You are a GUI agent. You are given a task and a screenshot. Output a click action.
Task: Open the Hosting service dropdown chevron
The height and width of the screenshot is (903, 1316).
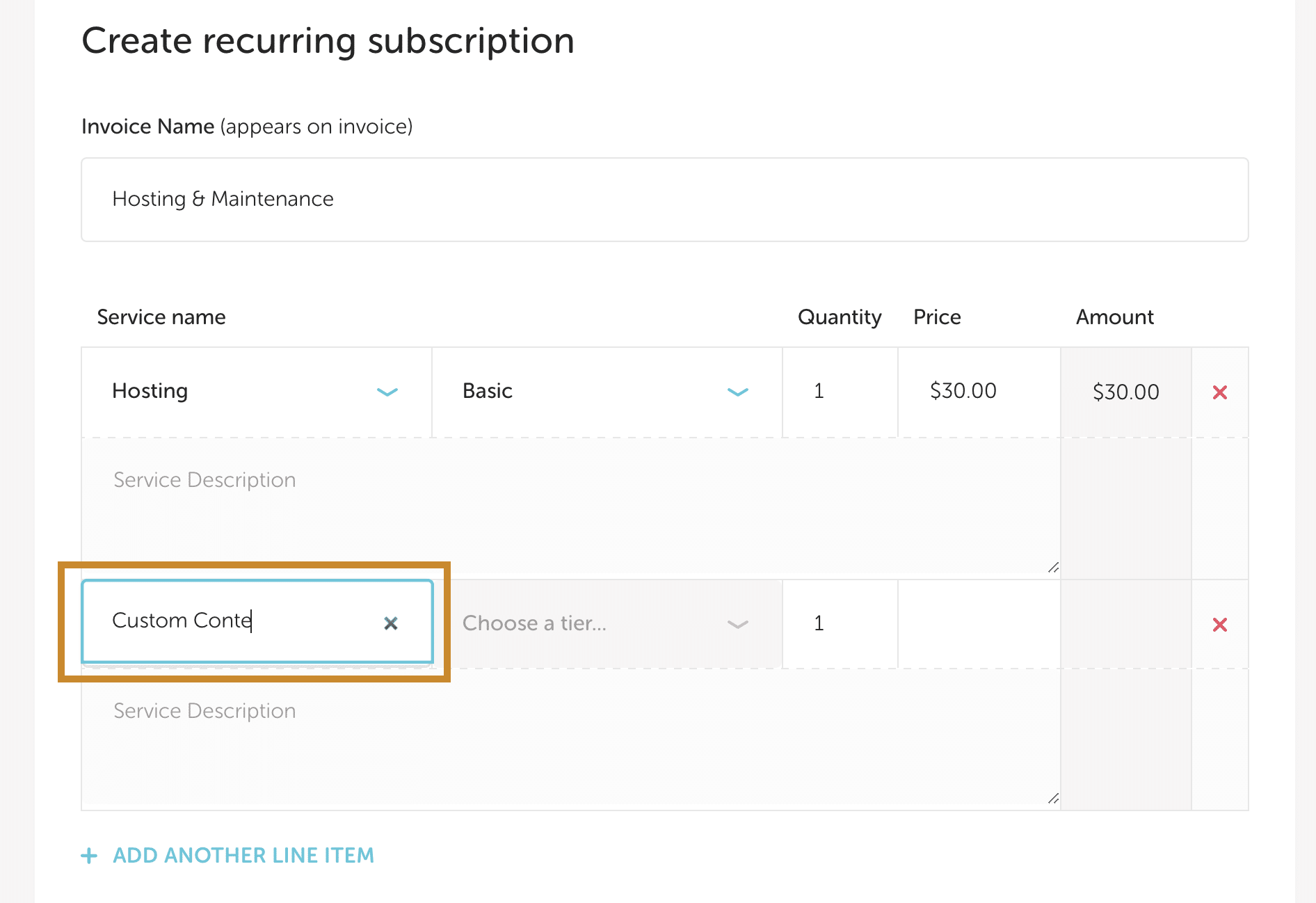(387, 392)
